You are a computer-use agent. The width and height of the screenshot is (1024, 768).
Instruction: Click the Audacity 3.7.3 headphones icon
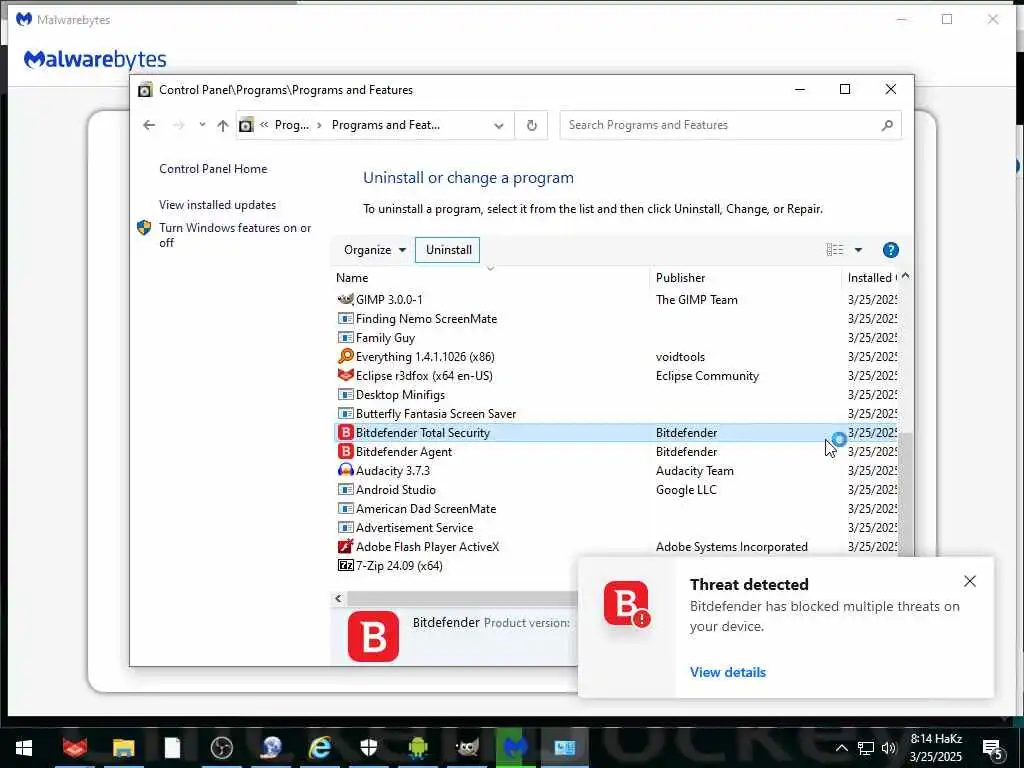coord(345,470)
